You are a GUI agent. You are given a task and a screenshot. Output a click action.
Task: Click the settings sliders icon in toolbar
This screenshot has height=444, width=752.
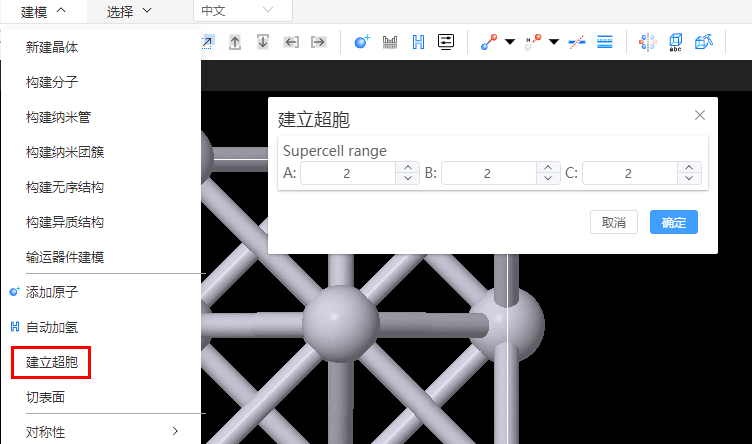446,42
